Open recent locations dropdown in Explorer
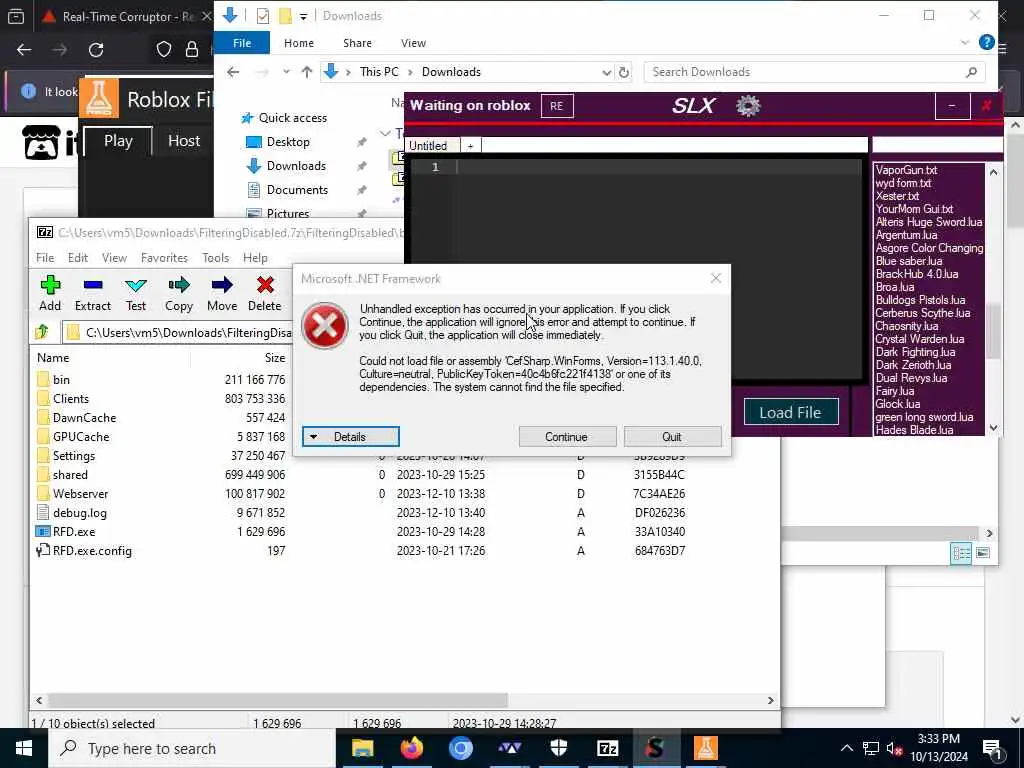The width and height of the screenshot is (1024, 768). (x=286, y=72)
